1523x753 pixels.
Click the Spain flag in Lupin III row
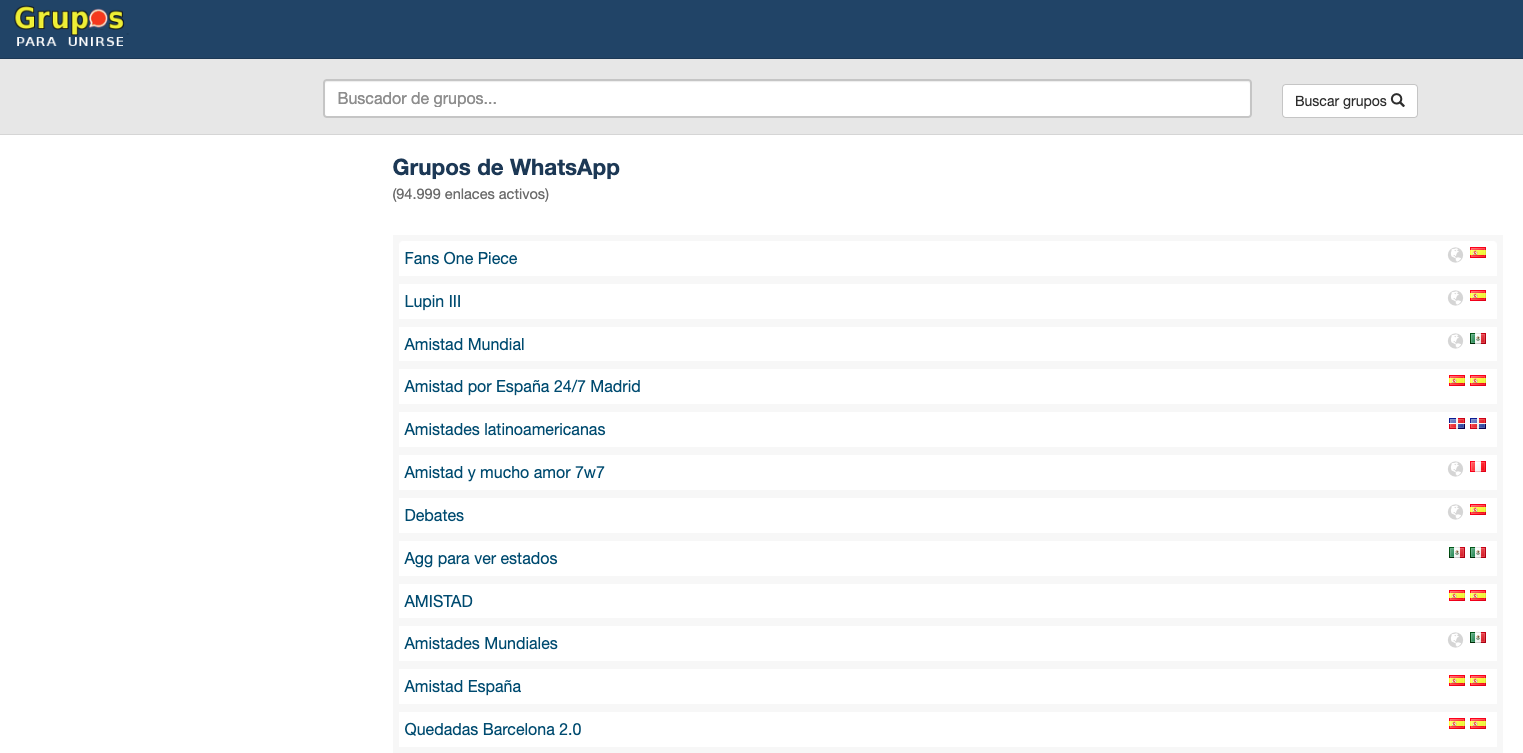pyautogui.click(x=1478, y=296)
